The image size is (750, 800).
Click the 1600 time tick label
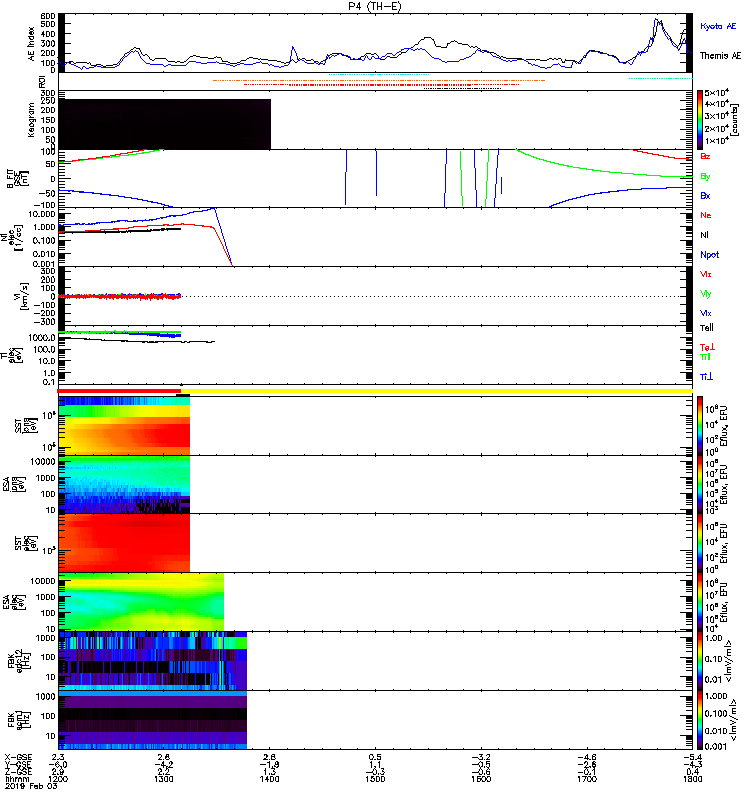[x=481, y=779]
